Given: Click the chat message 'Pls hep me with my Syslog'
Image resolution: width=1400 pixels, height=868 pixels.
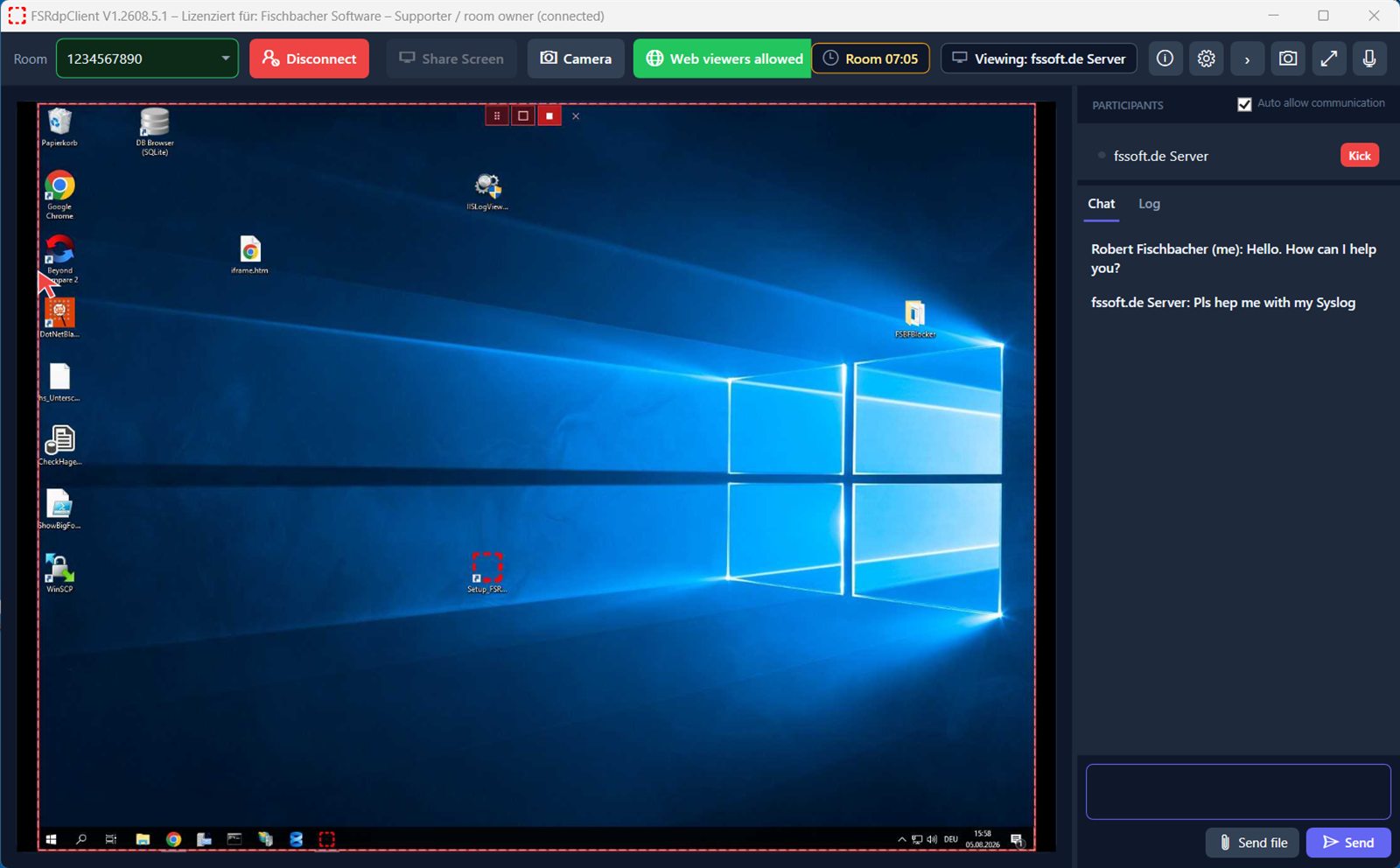Looking at the screenshot, I should click(x=1223, y=302).
